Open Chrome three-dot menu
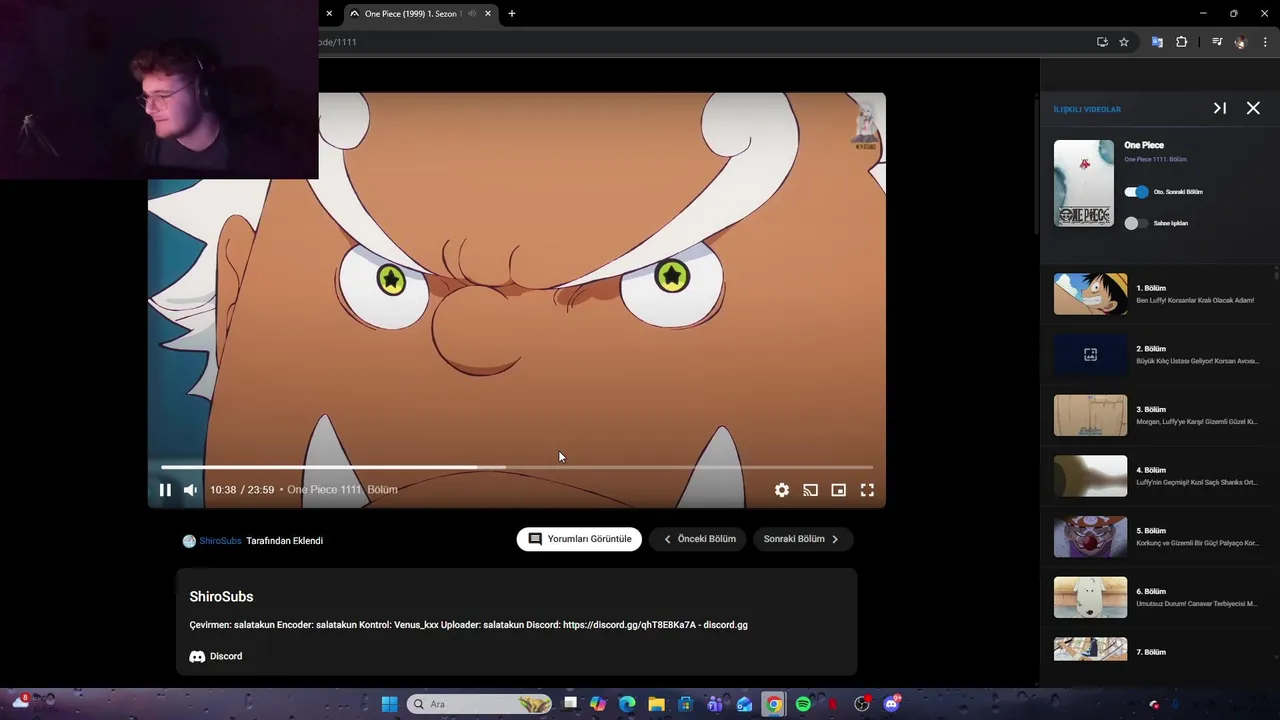 coord(1265,42)
